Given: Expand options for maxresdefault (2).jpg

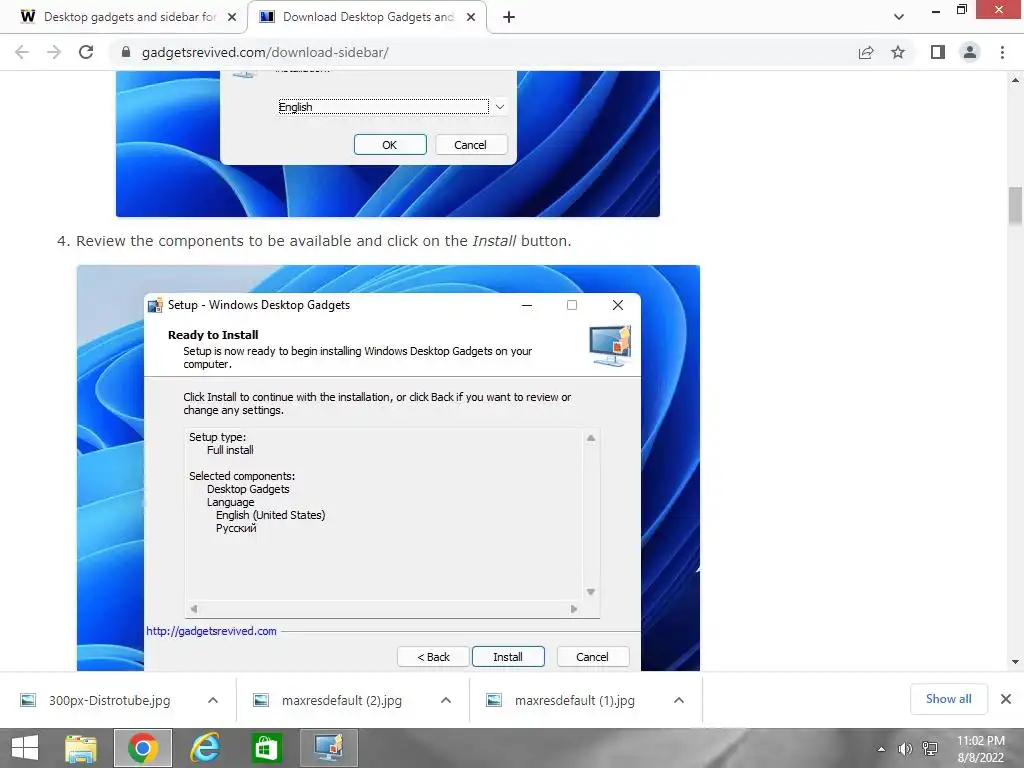Looking at the screenshot, I should coord(446,700).
